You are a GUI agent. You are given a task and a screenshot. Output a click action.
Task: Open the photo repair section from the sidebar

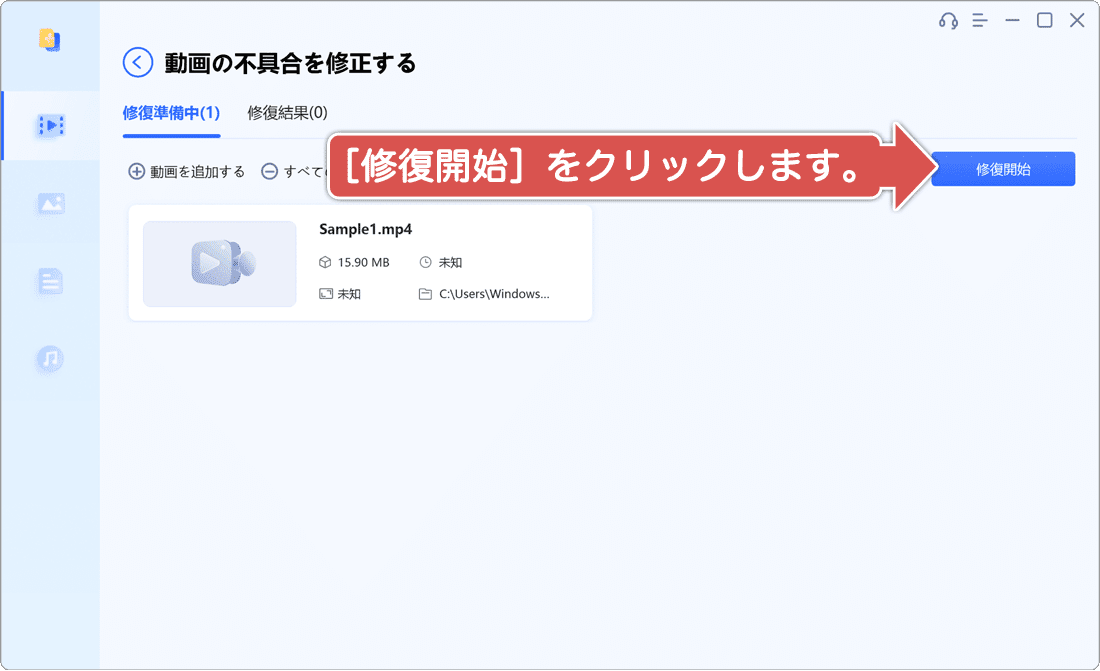click(50, 203)
